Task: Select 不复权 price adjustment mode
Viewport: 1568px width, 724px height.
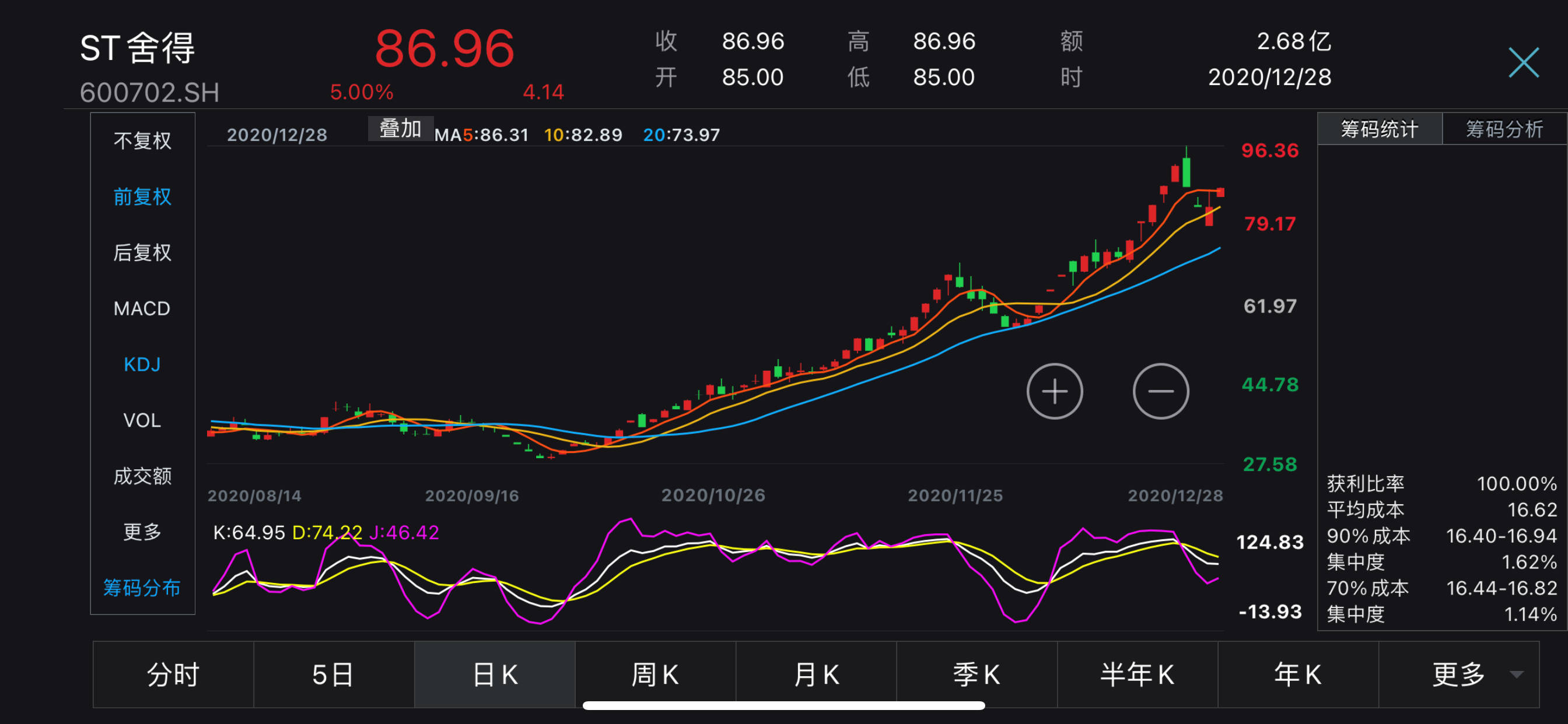Action: click(x=142, y=140)
